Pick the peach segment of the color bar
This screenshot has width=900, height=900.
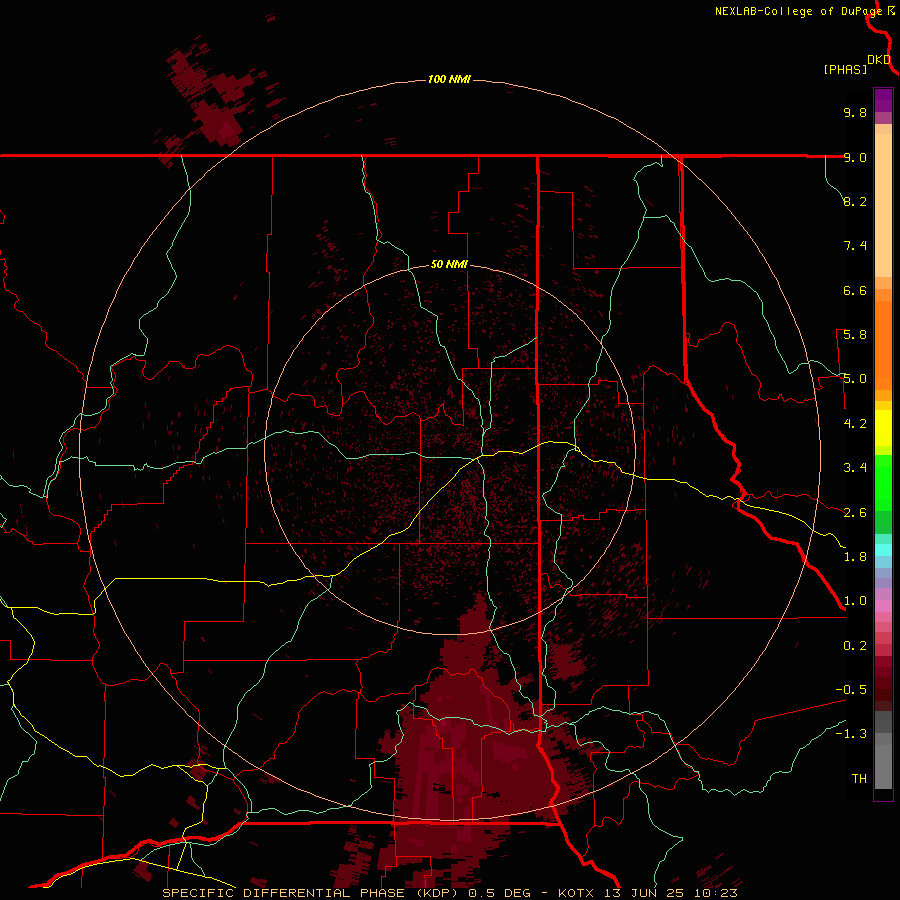[883, 205]
